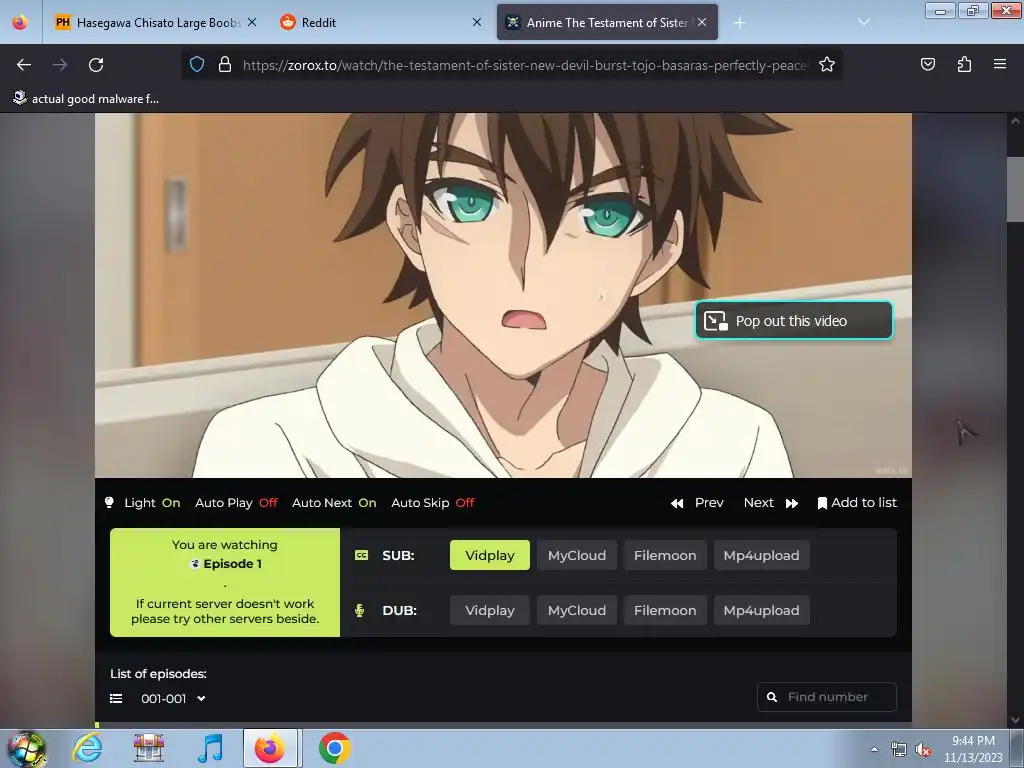Bookmark this page with the star icon
This screenshot has height=768, width=1024.
coord(827,65)
